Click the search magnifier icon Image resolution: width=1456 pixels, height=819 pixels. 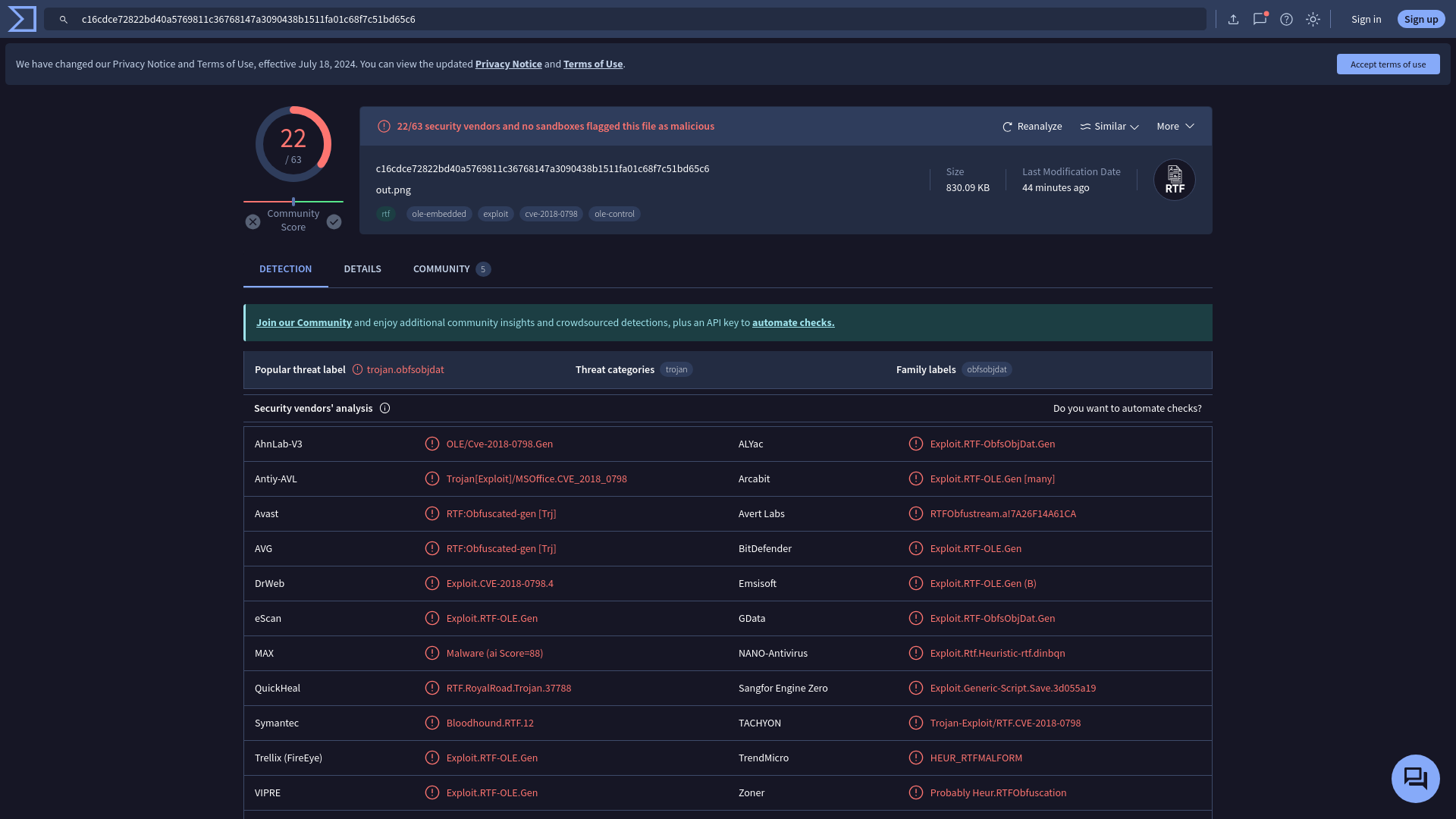click(x=64, y=20)
